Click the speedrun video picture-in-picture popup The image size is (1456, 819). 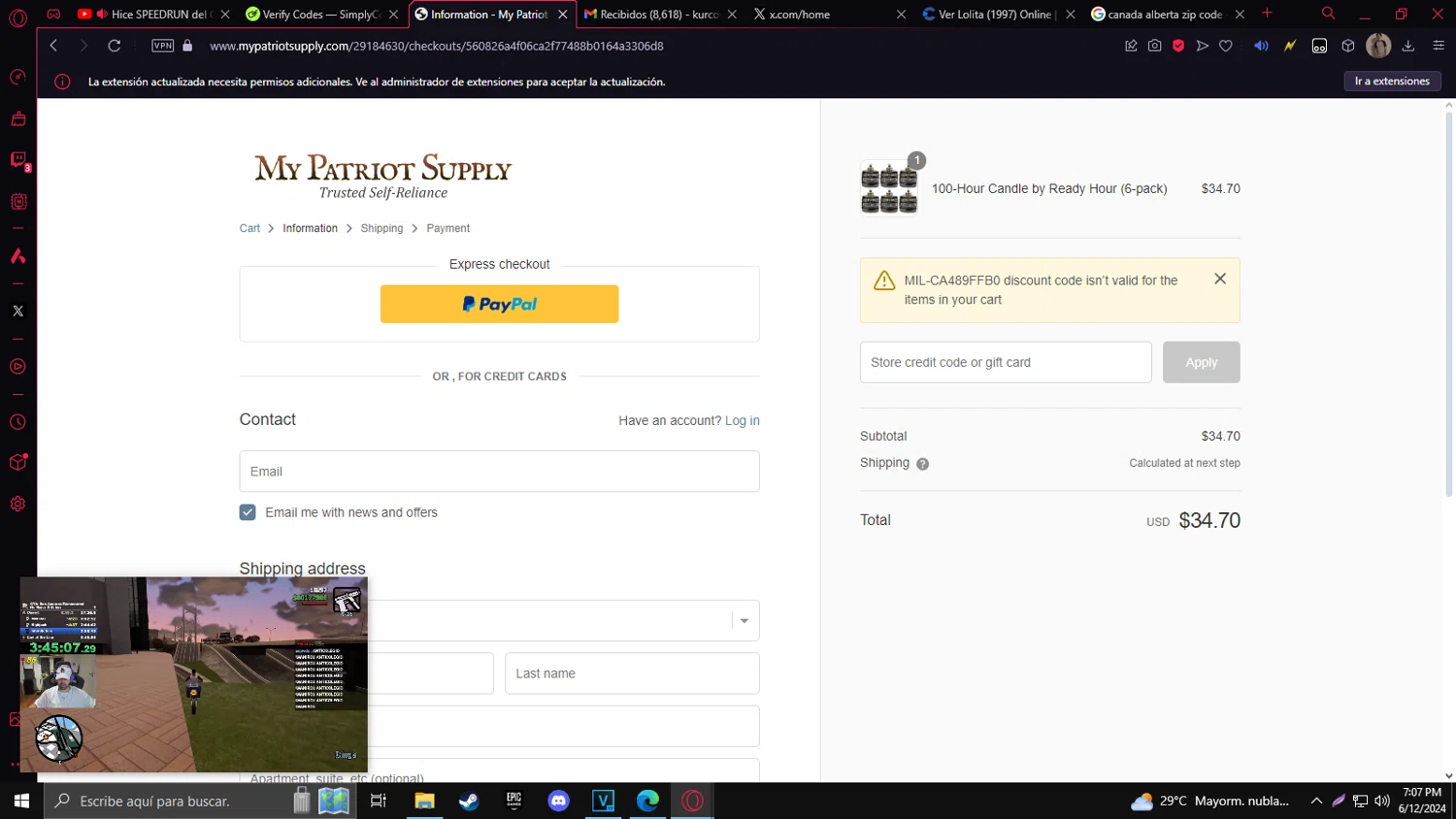pos(194,674)
